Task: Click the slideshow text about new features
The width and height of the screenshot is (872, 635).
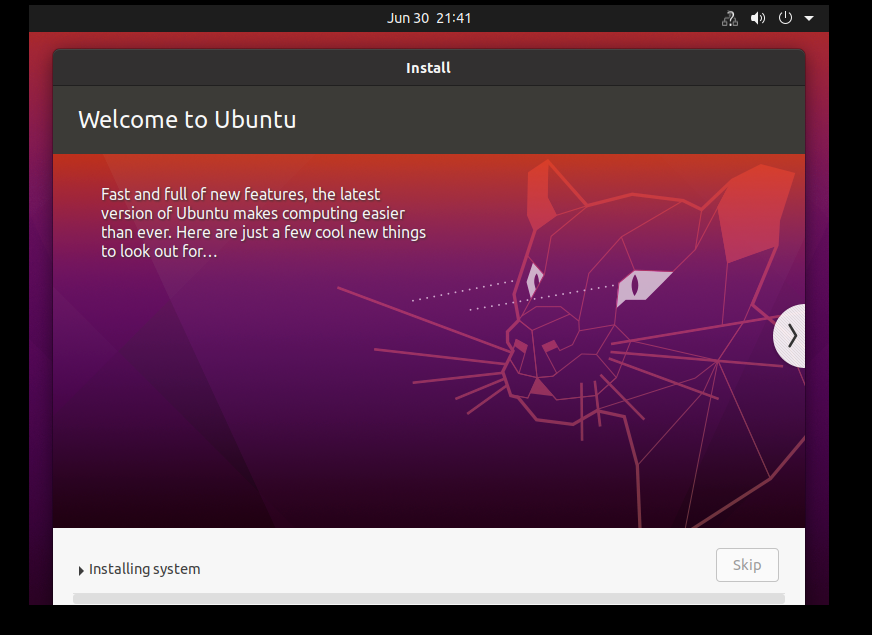Action: click(x=263, y=222)
